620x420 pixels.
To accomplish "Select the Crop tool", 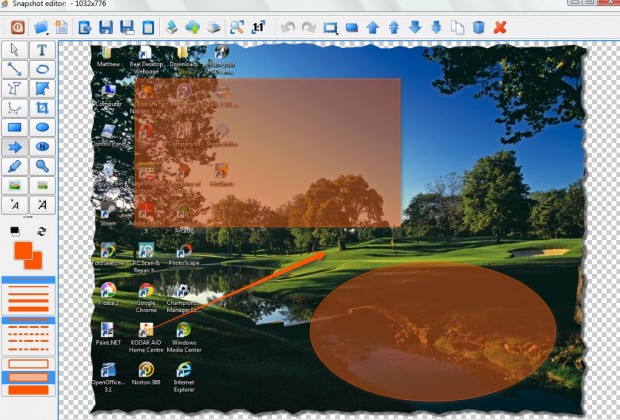I will (42, 108).
